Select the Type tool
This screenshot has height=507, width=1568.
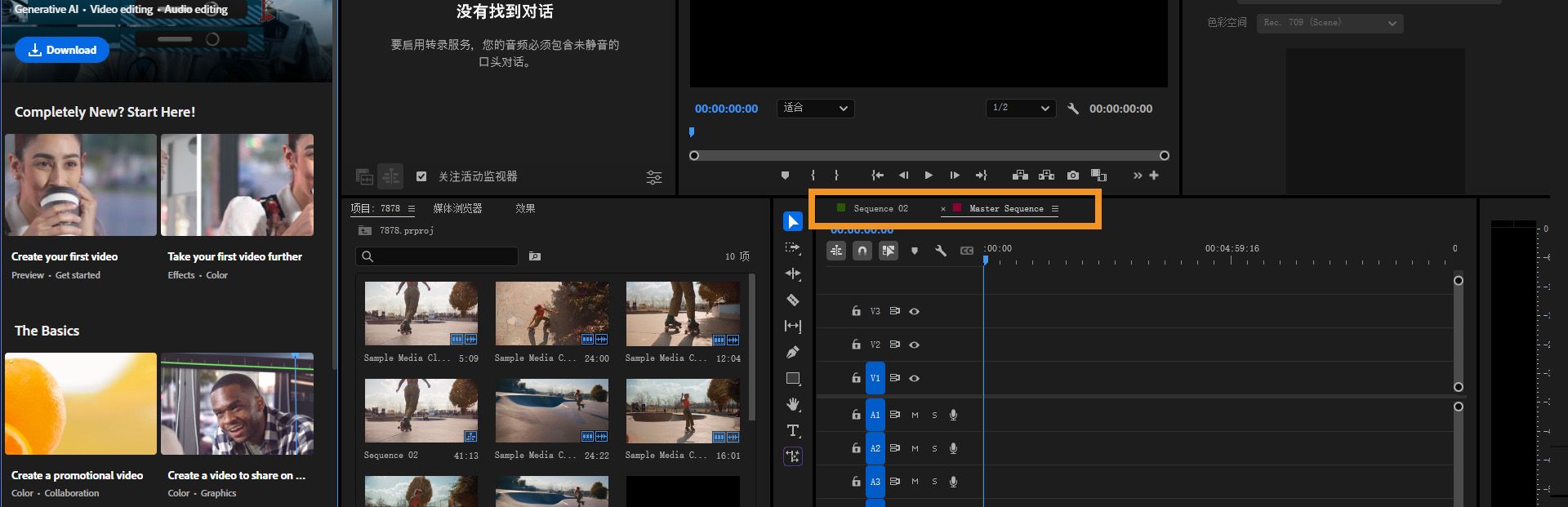tap(792, 430)
